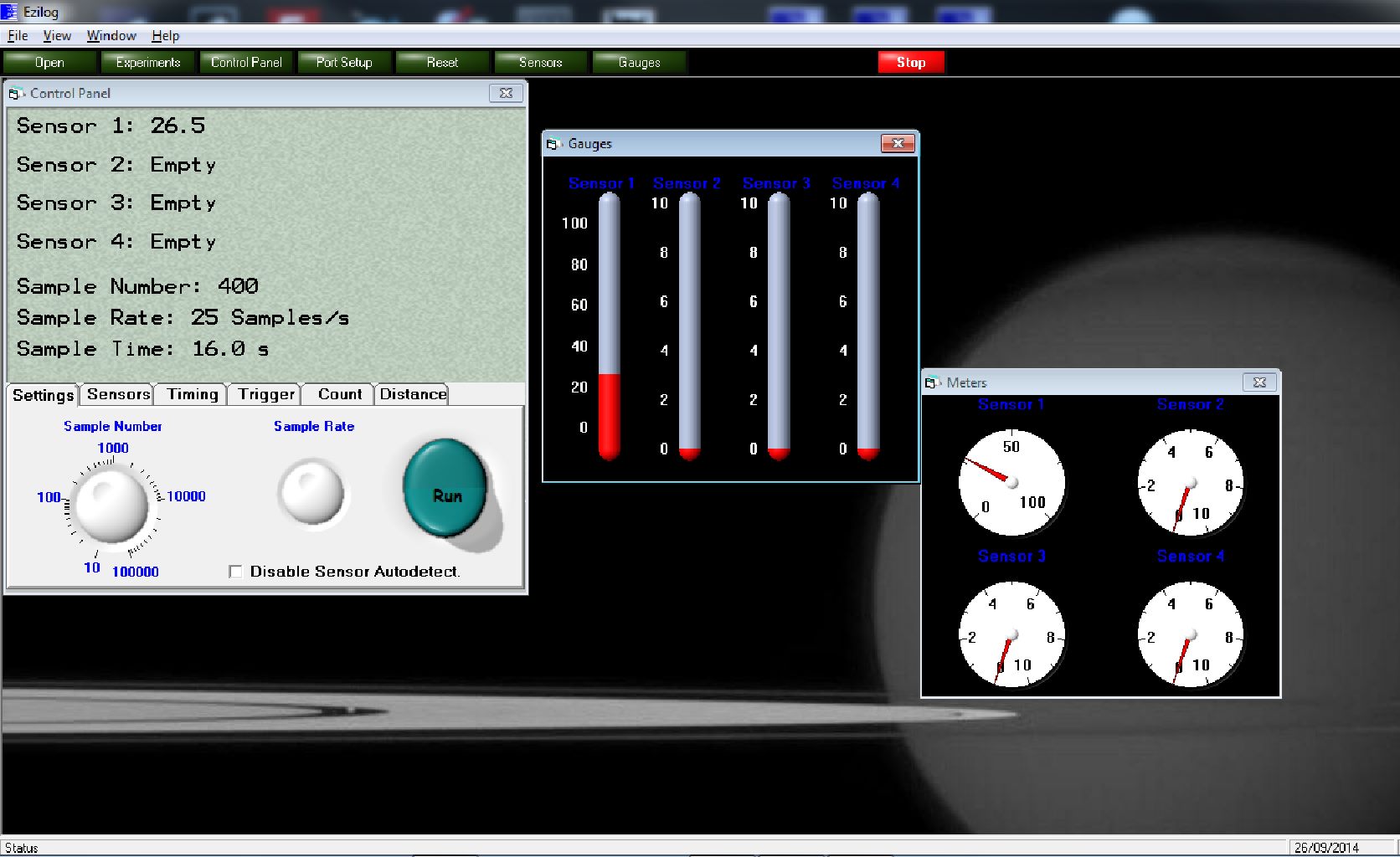Click the Sample Number: 400 text

pos(137,286)
